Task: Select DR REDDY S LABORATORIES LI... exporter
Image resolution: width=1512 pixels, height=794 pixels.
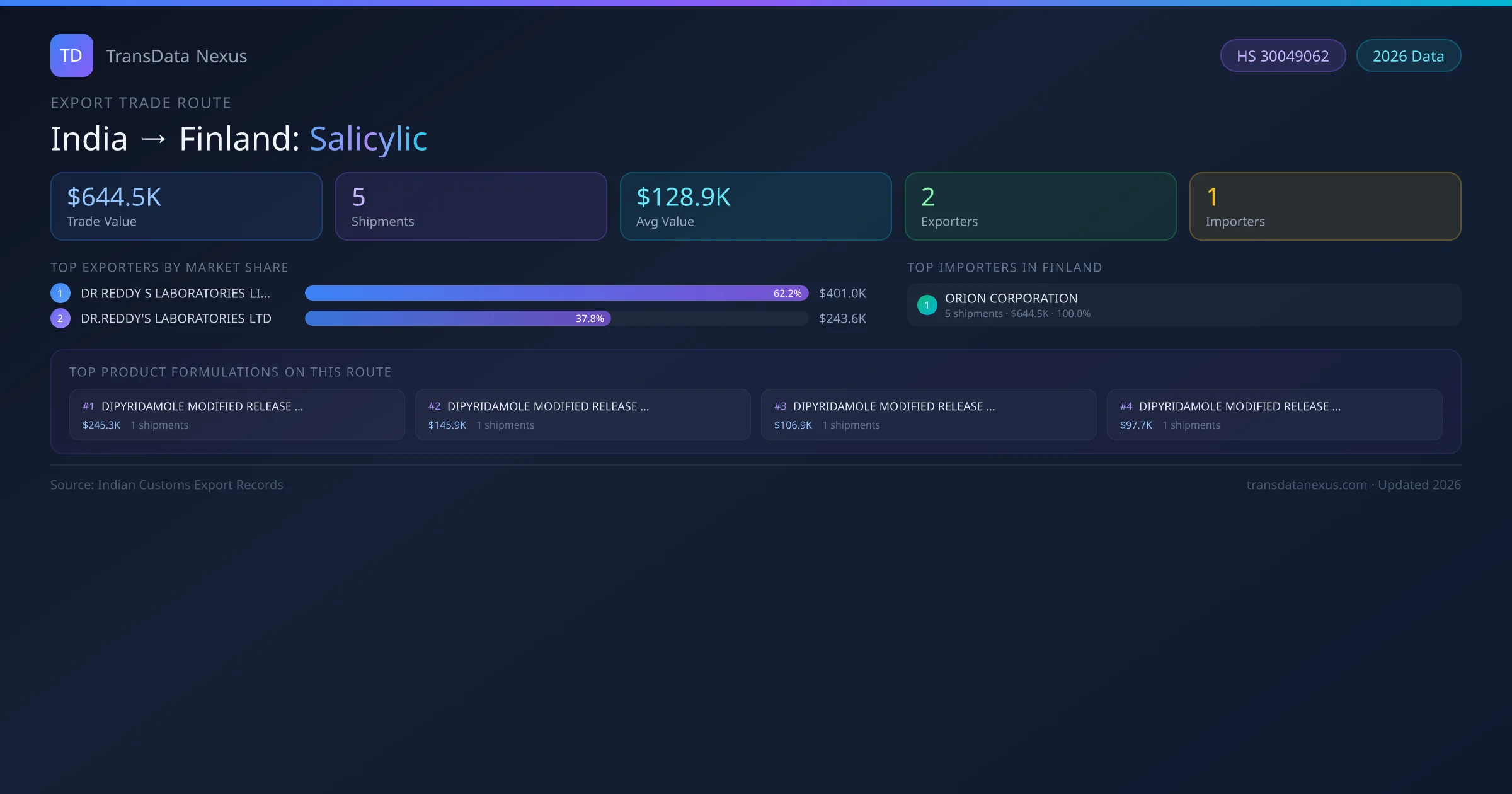Action: click(175, 293)
